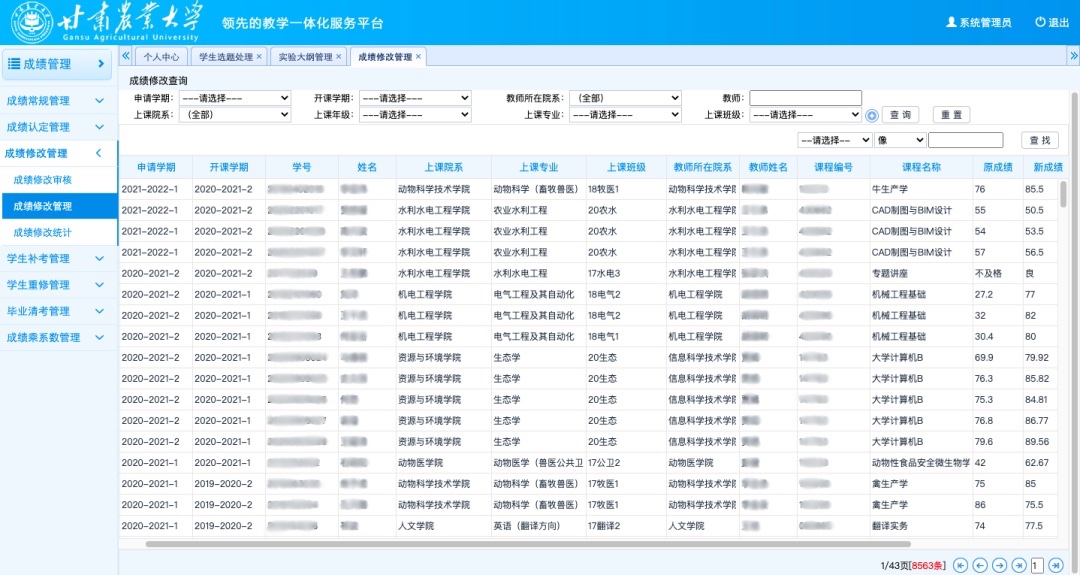This screenshot has height=575, width=1080.
Task: Switch to the 实验大纲管理 tab
Action: (x=305, y=57)
